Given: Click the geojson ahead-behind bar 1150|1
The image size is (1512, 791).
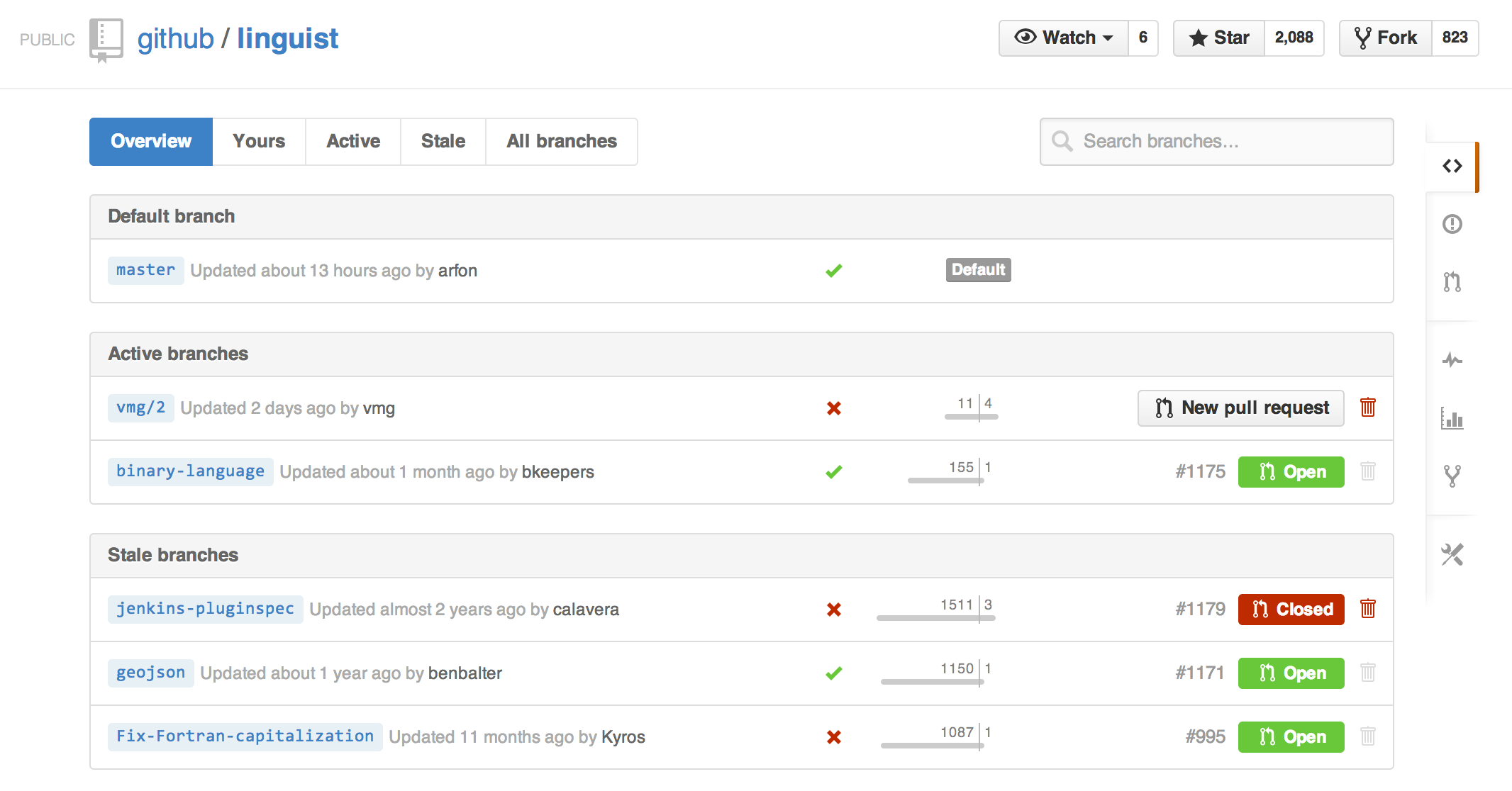Looking at the screenshot, I should [936, 673].
